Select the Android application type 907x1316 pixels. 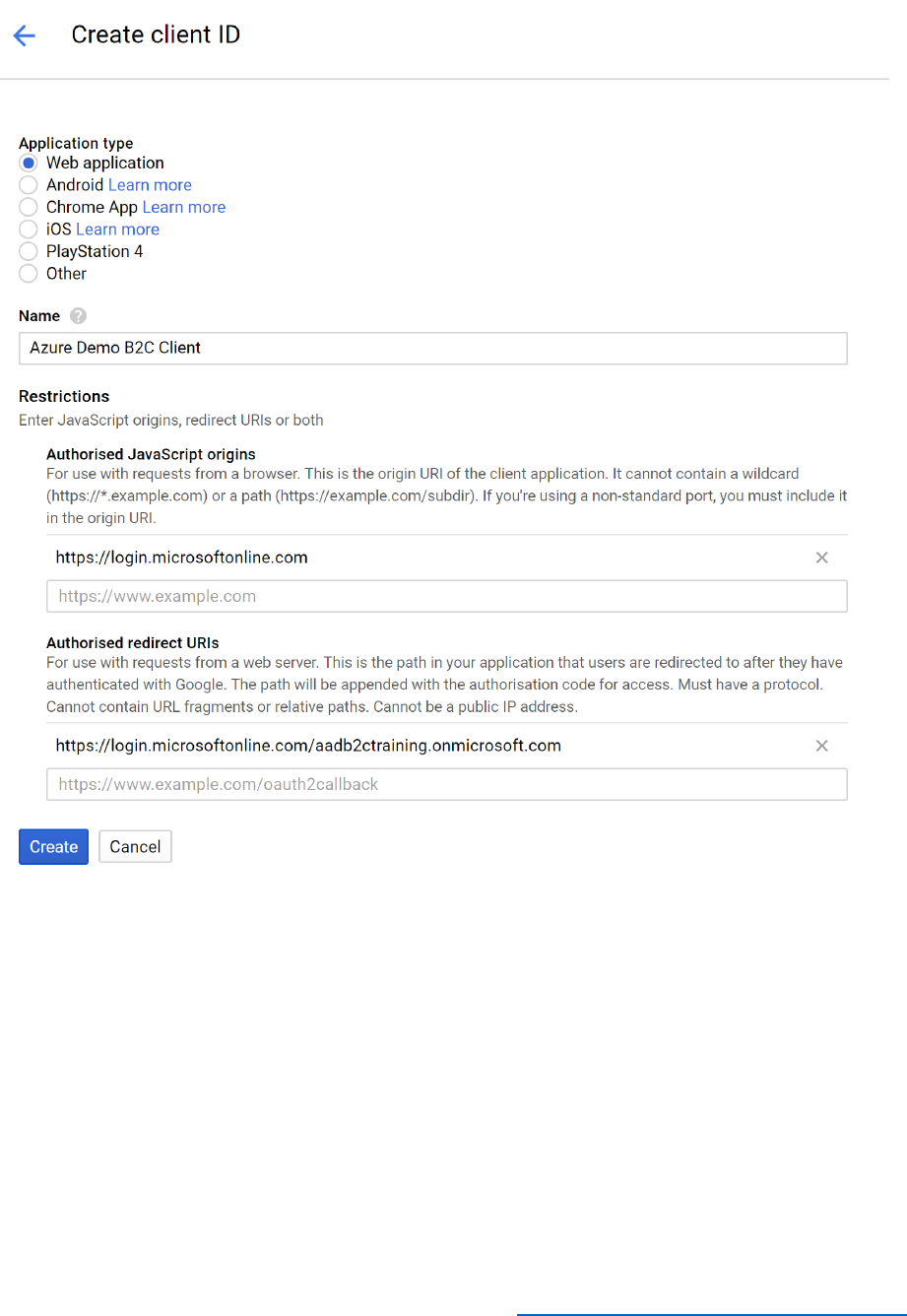(x=29, y=185)
